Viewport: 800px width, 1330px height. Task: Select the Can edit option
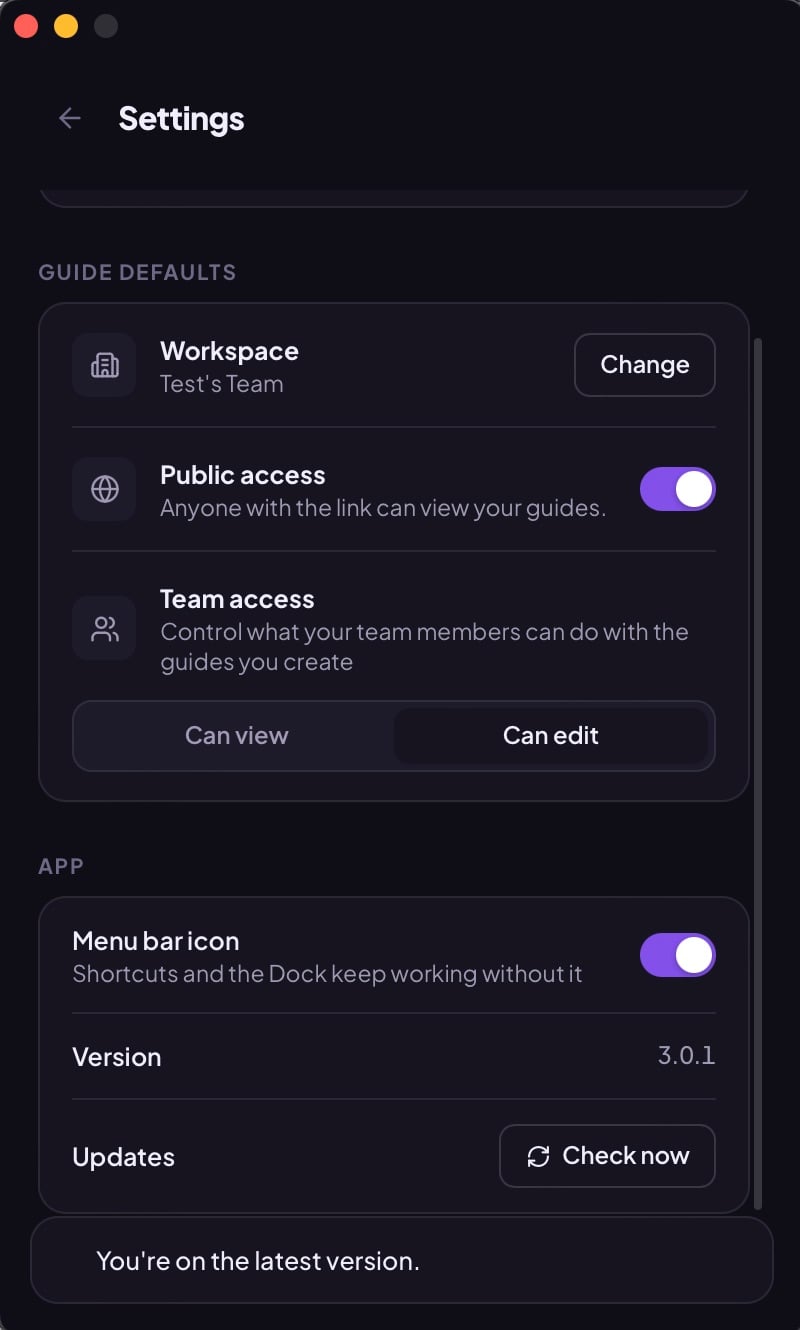point(551,736)
